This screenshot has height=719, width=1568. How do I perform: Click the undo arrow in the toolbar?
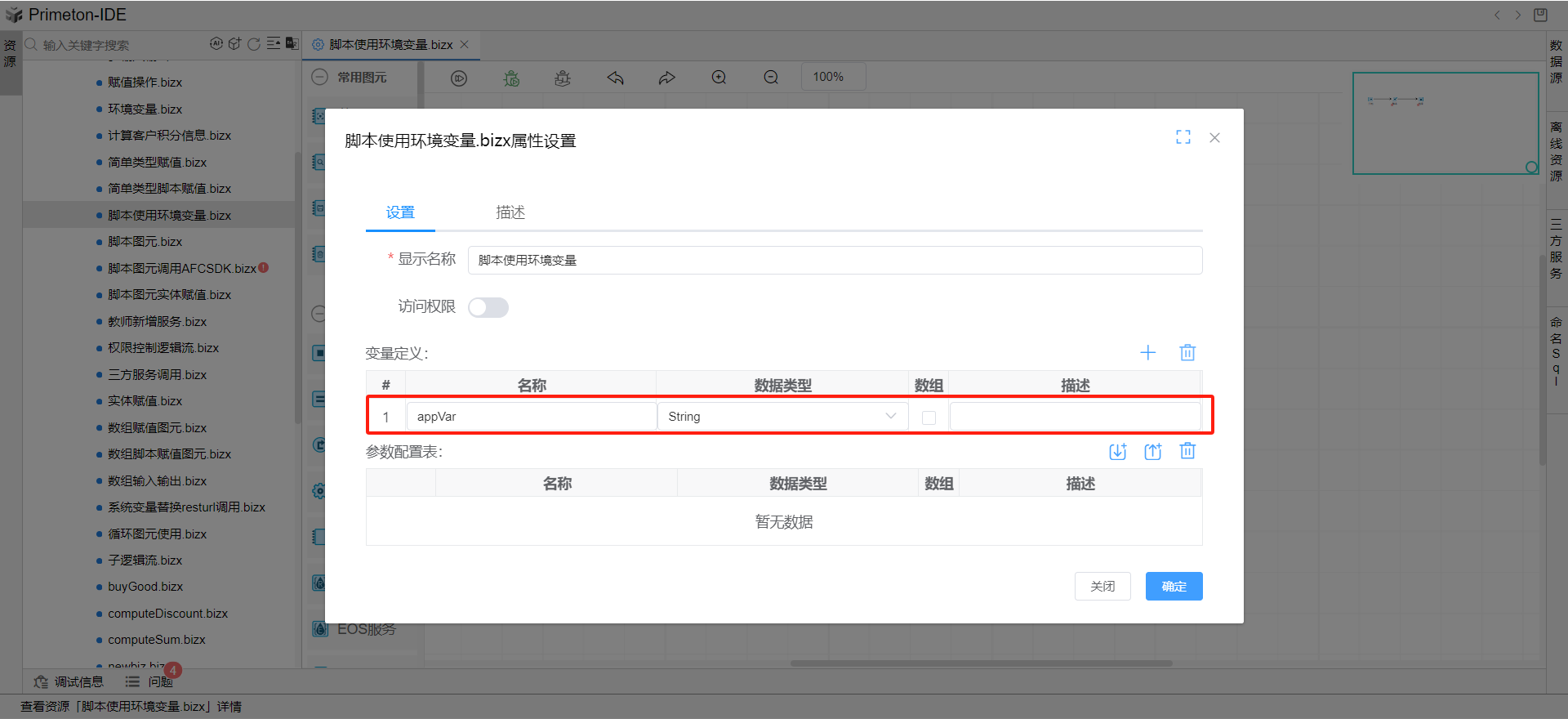click(x=615, y=78)
